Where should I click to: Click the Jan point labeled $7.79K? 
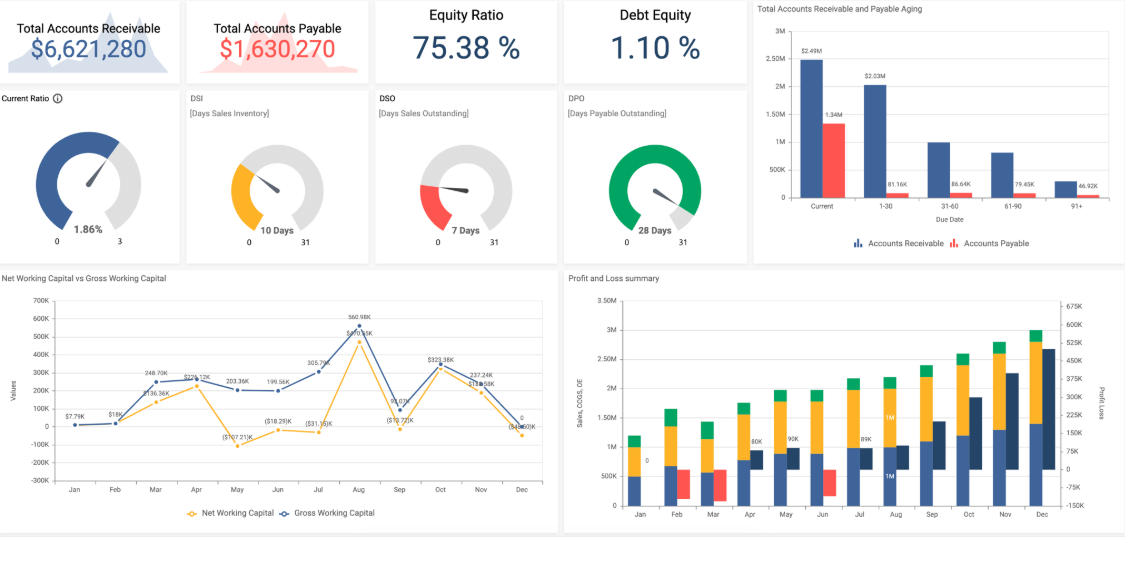[x=74, y=425]
